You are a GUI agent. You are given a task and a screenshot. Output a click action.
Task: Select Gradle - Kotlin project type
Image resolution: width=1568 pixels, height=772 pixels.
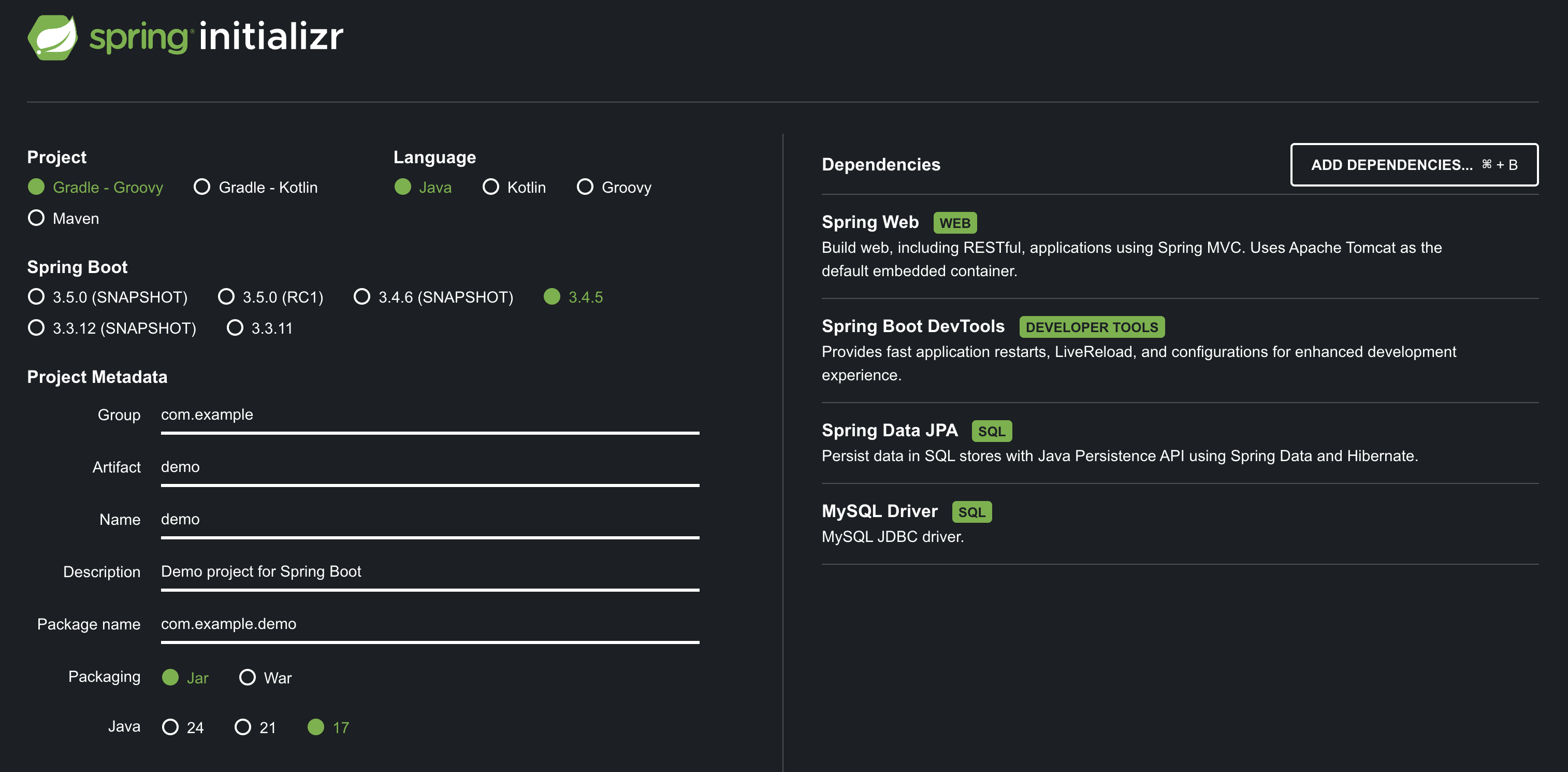click(256, 187)
